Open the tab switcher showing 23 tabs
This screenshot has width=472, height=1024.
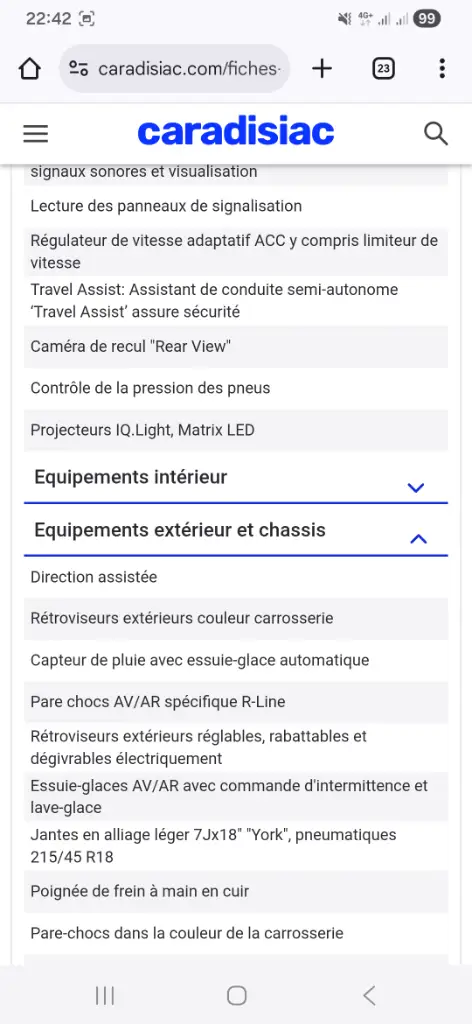click(383, 69)
